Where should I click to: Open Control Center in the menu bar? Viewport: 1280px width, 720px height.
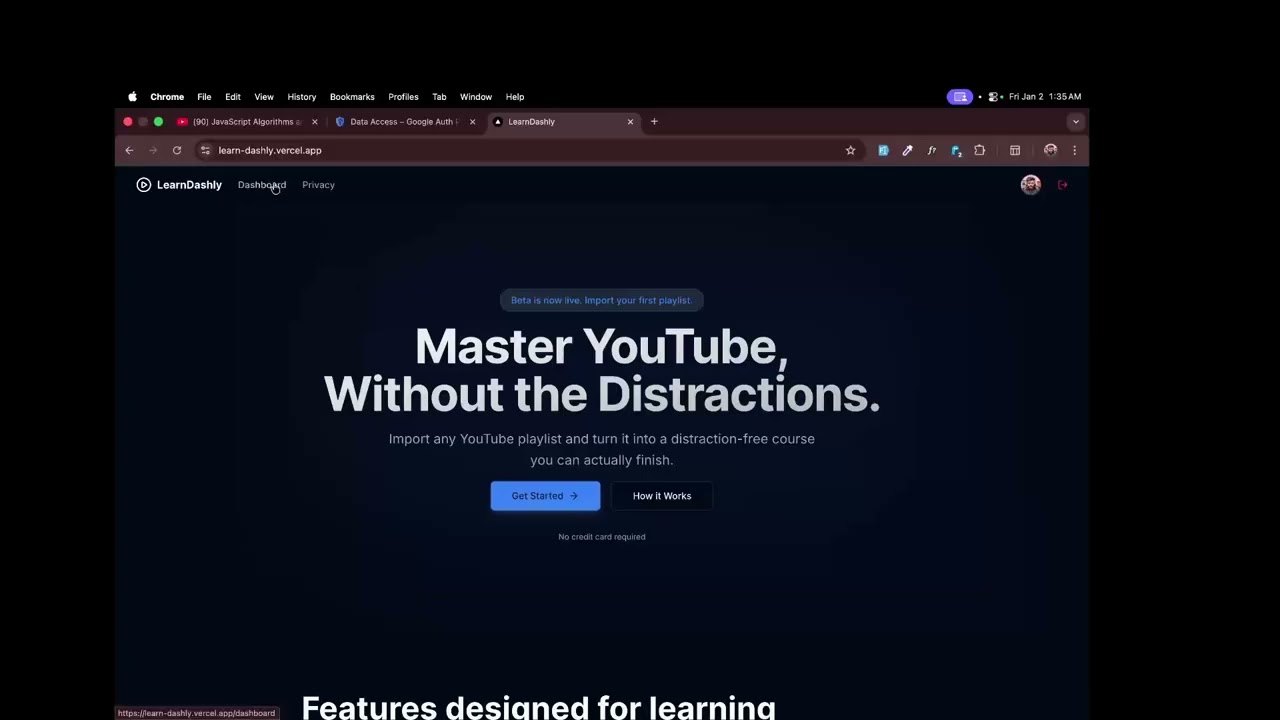pos(994,97)
